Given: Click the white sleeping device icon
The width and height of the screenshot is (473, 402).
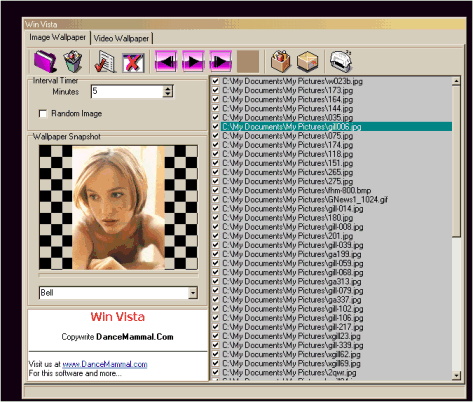Looking at the screenshot, I should pyautogui.click(x=341, y=61).
